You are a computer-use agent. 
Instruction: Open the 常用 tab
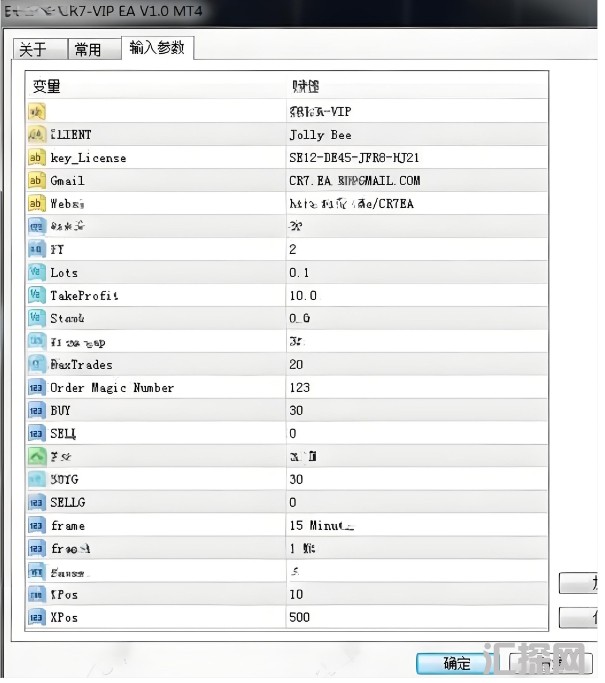pyautogui.click(x=88, y=50)
